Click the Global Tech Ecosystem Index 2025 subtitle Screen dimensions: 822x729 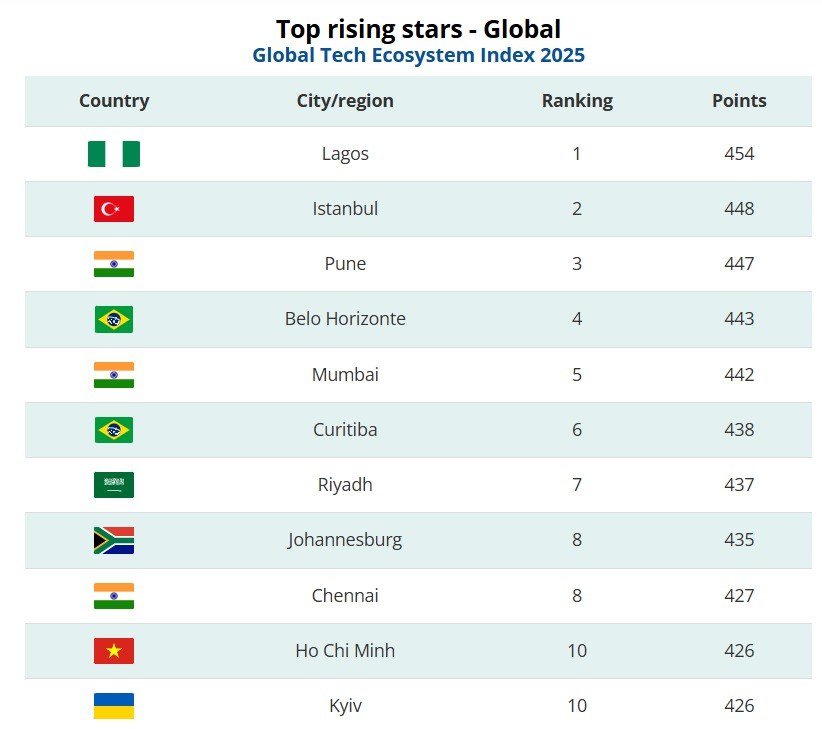coord(418,55)
